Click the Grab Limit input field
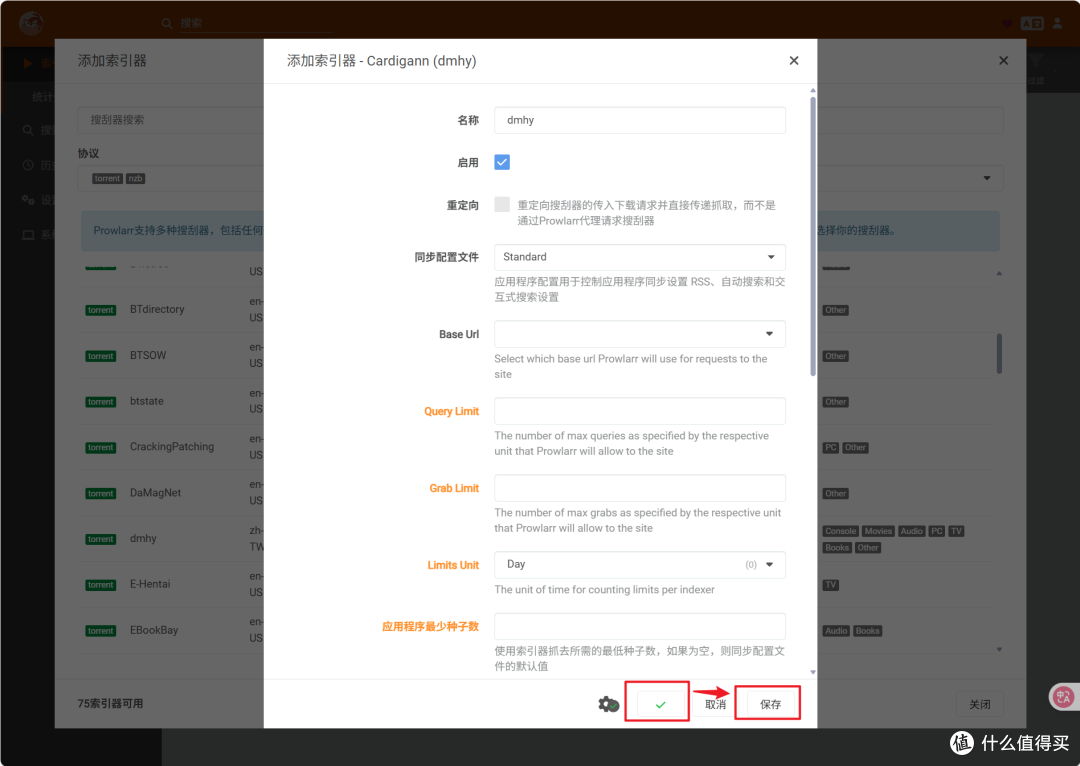 [x=639, y=488]
